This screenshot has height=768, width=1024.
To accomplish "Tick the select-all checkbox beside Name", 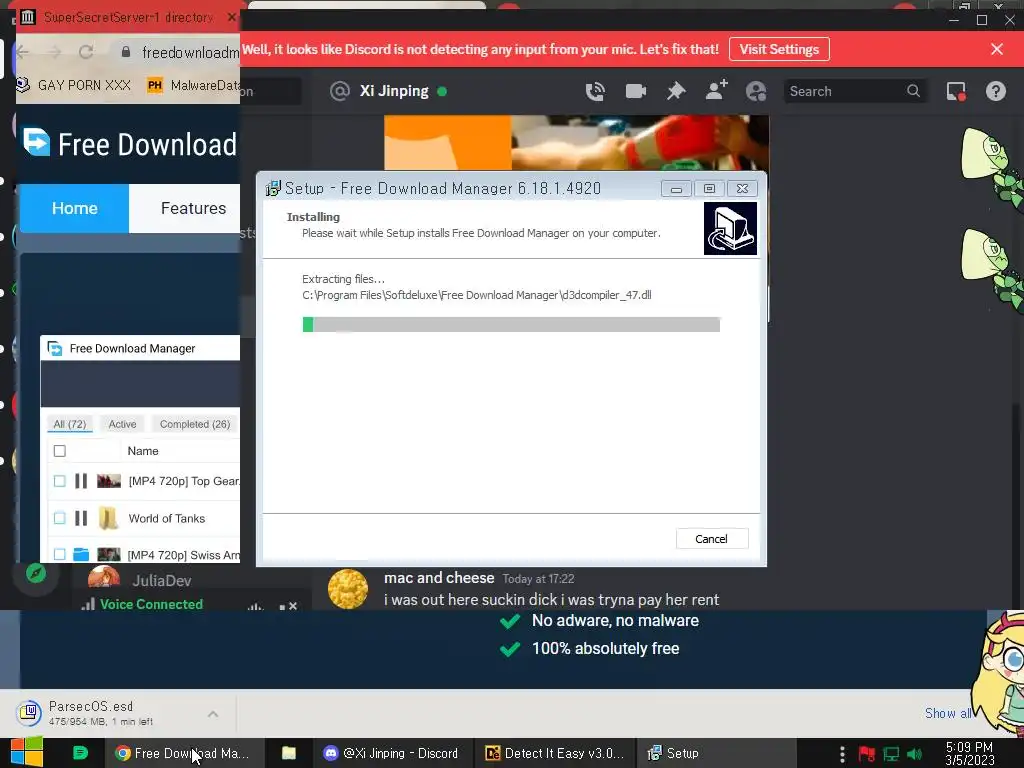I will [x=59, y=451].
